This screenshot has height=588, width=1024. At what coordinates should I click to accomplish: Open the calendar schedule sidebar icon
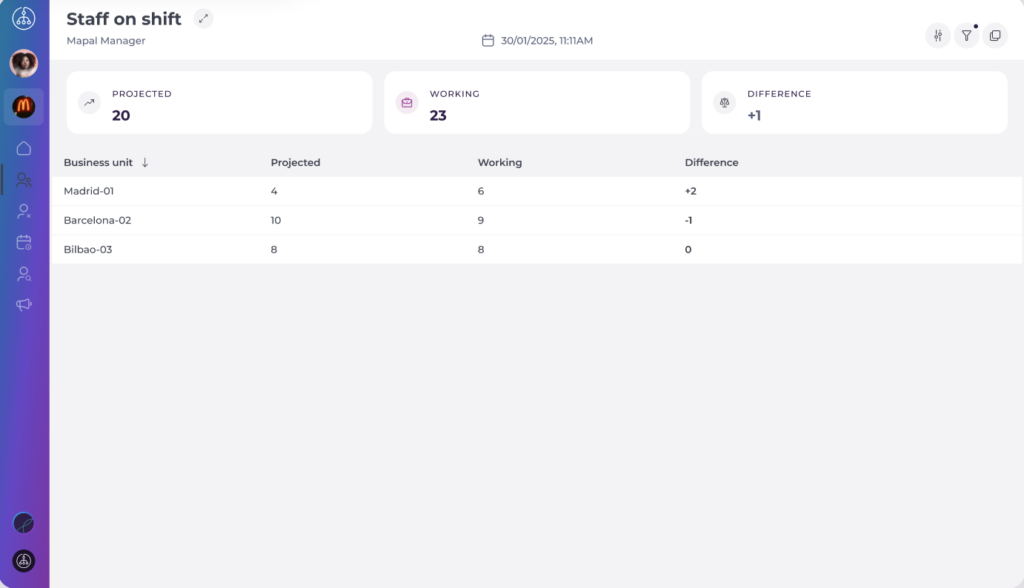24,242
